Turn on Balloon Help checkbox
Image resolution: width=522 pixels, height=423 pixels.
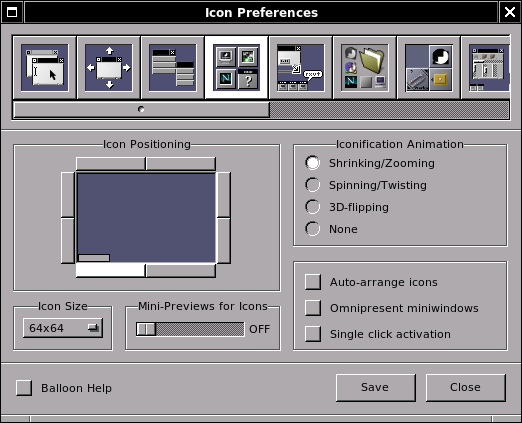24,388
